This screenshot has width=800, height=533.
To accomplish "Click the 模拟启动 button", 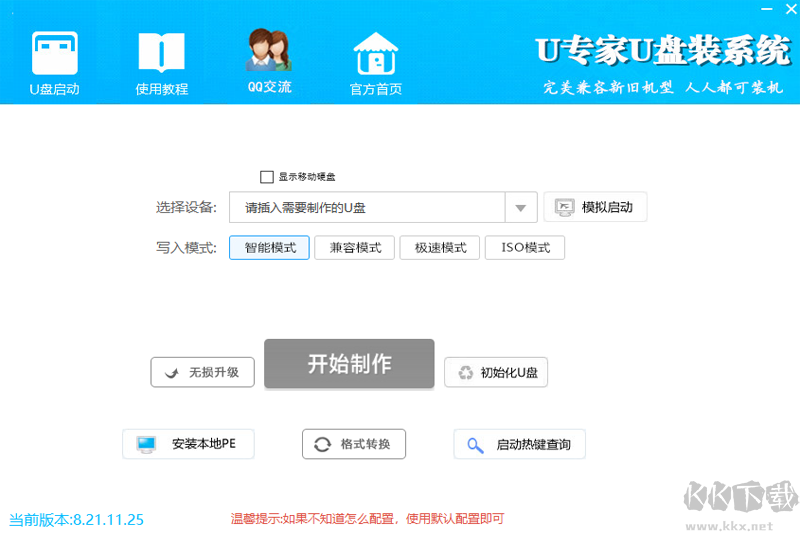I will [595, 207].
